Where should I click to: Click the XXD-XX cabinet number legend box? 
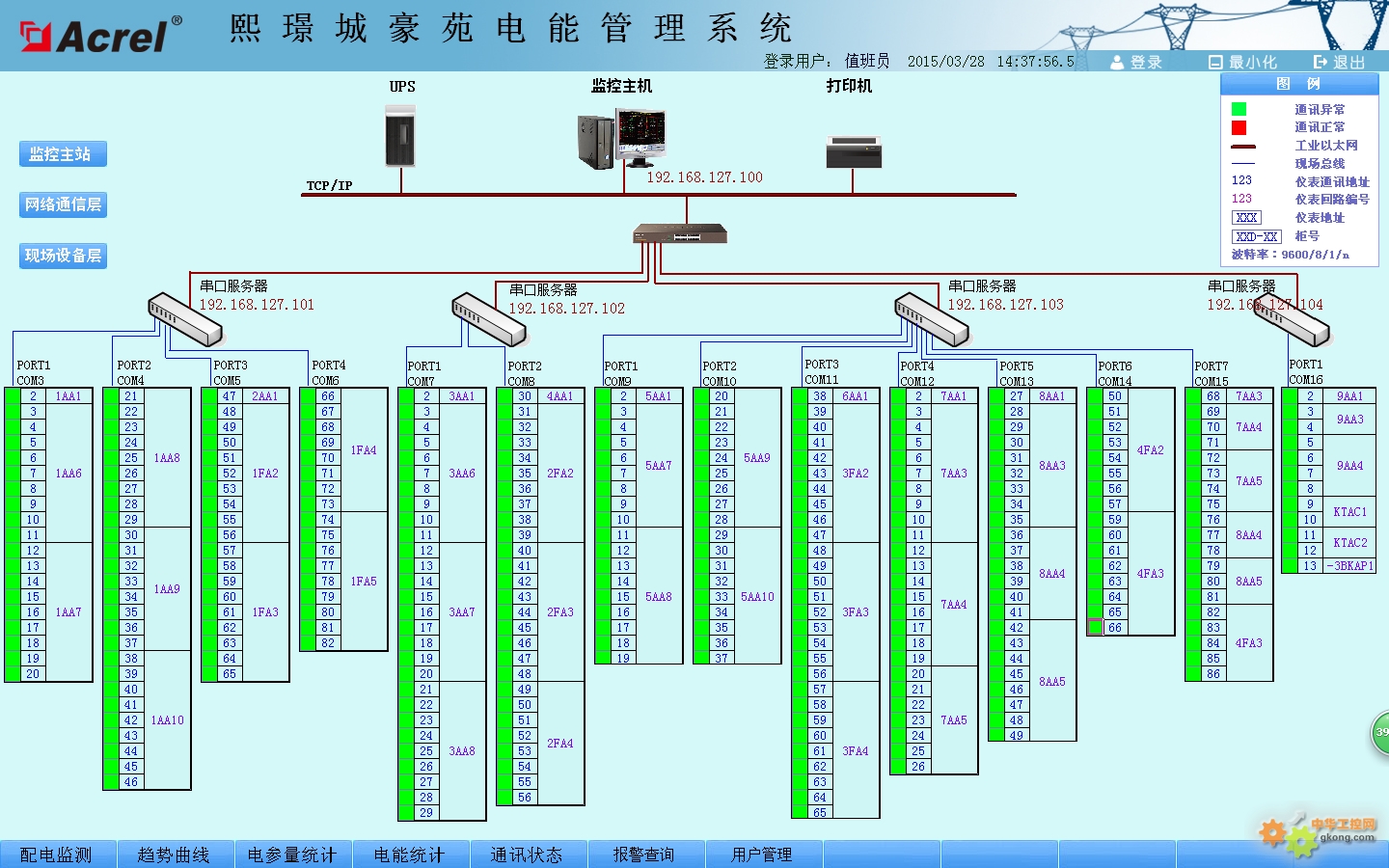[x=1257, y=236]
